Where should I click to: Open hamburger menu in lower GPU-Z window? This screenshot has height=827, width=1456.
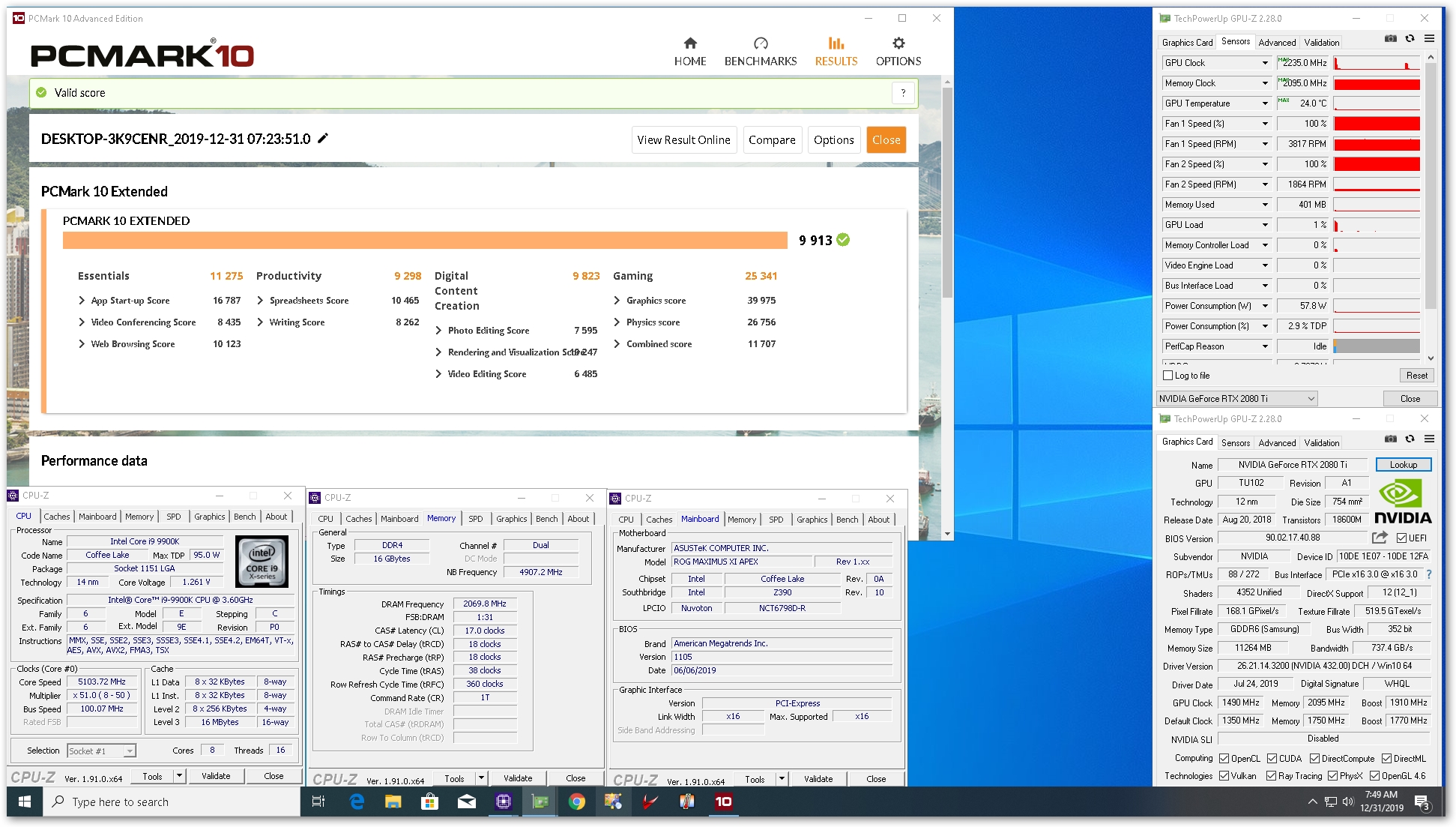[x=1429, y=439]
